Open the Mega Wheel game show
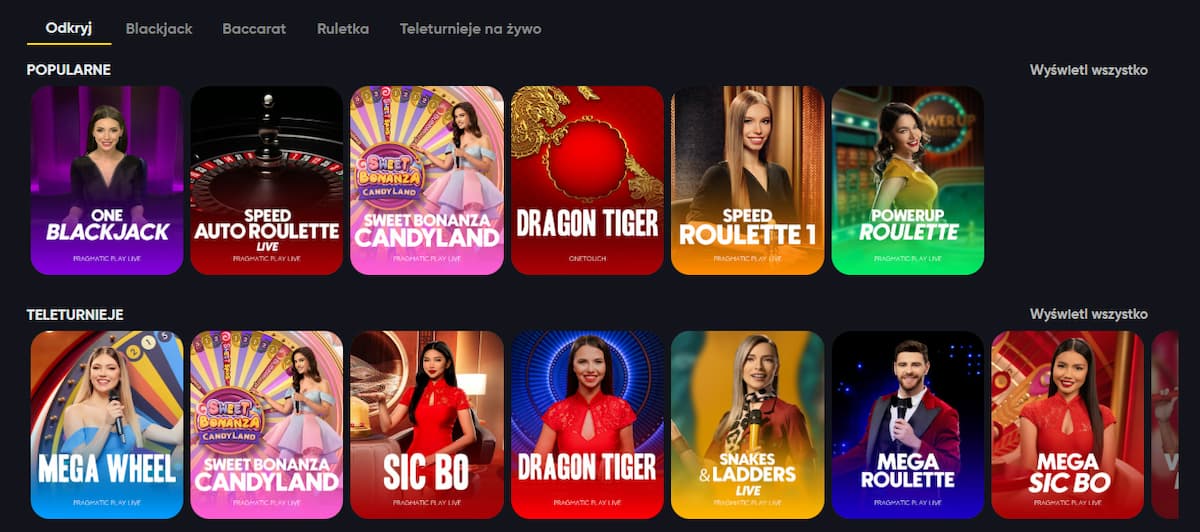Screen dimensions: 1200x532 click(x=107, y=425)
